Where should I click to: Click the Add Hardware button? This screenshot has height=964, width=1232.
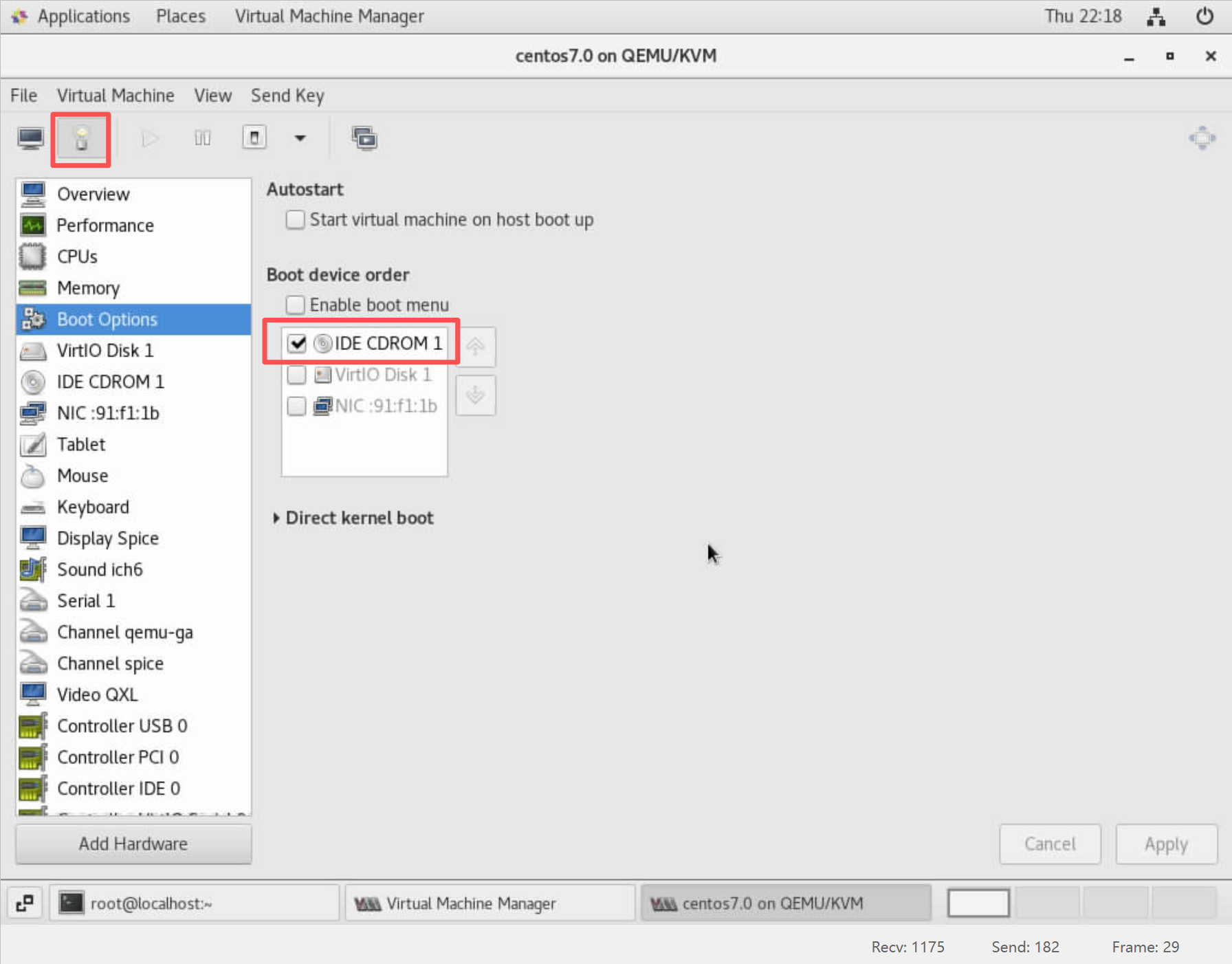(x=133, y=844)
